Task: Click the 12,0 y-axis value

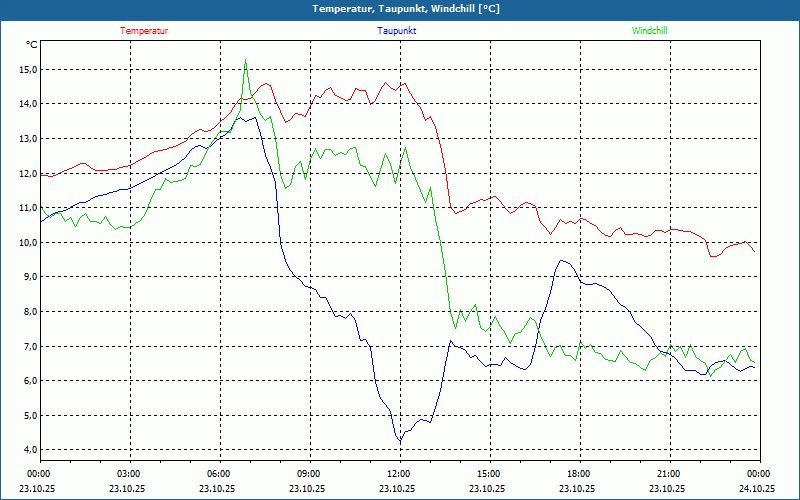Action: click(x=29, y=173)
